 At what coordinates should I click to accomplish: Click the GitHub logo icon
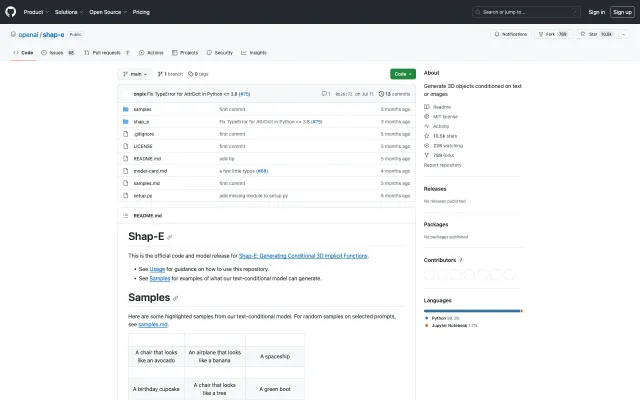coord(12,12)
